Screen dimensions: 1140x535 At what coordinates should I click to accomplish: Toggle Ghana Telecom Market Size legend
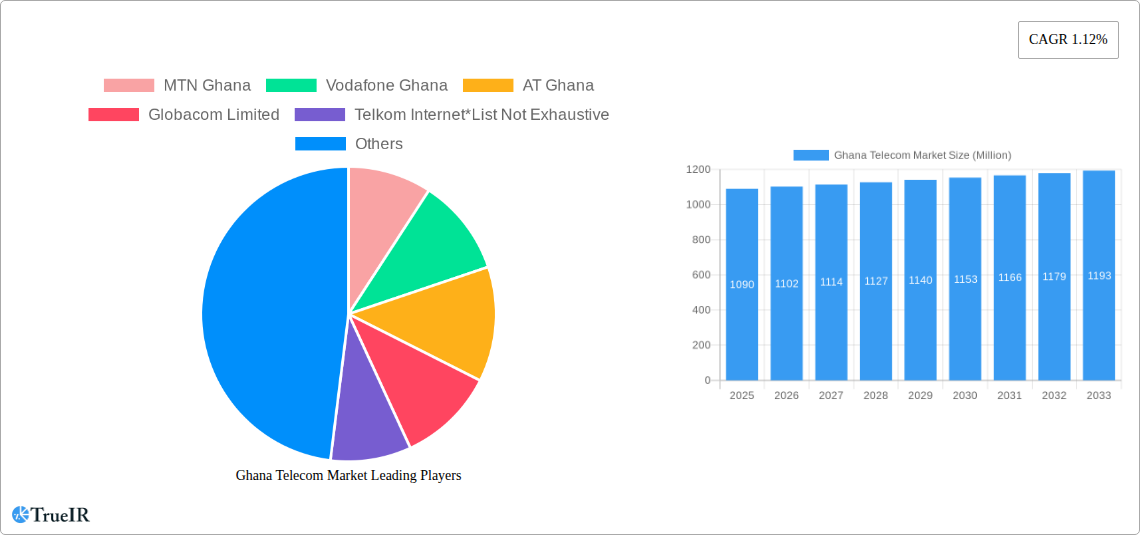click(902, 155)
